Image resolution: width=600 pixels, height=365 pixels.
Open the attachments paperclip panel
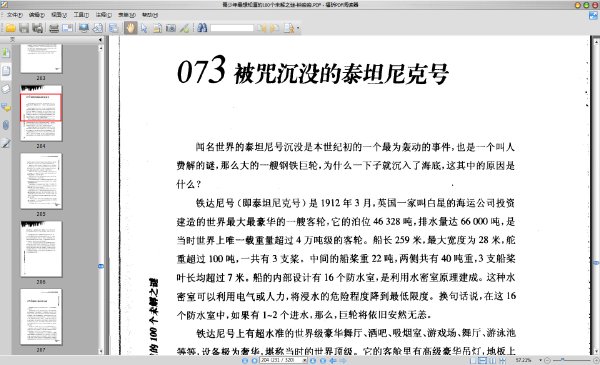coord(6,125)
